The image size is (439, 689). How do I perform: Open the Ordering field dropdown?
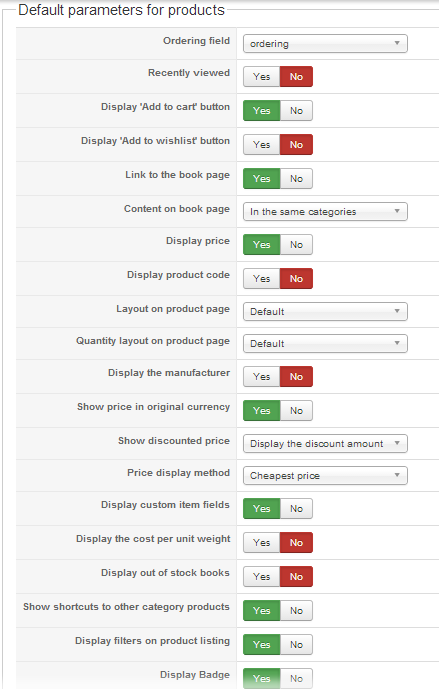coord(325,44)
